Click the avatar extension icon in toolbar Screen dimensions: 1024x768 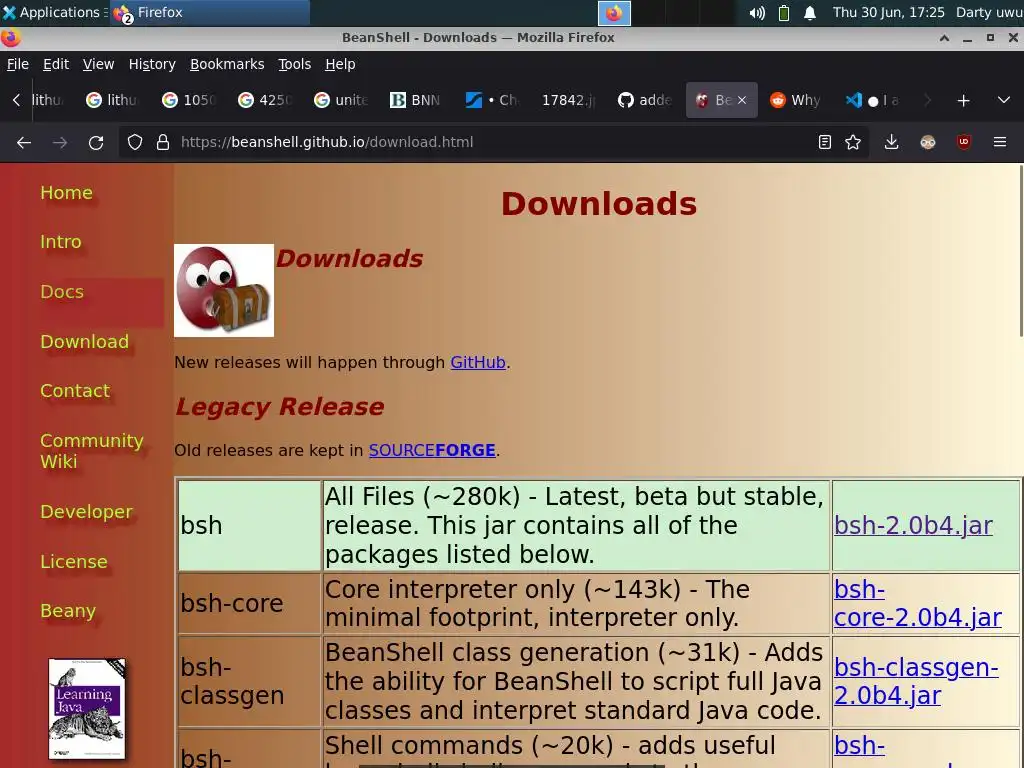pos(928,142)
